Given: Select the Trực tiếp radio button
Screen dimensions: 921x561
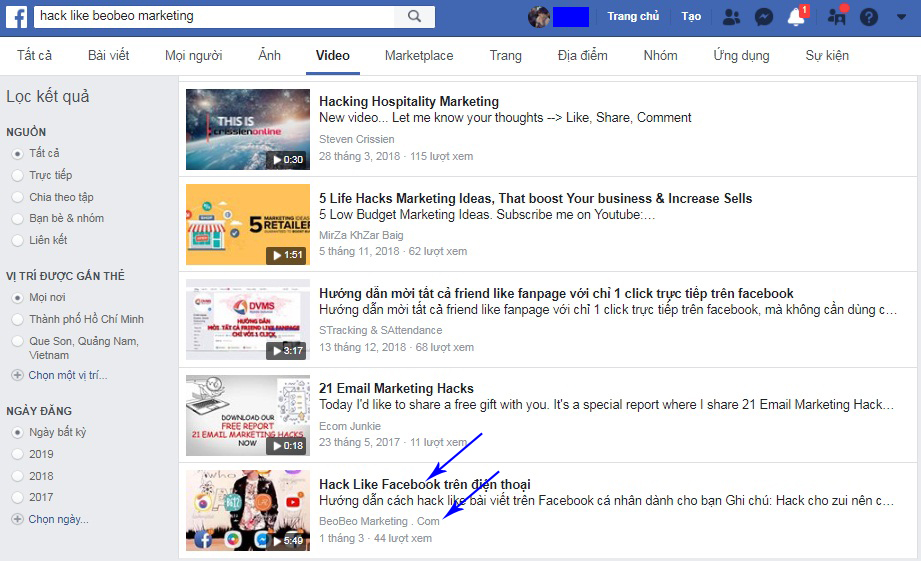Looking at the screenshot, I should 18,176.
